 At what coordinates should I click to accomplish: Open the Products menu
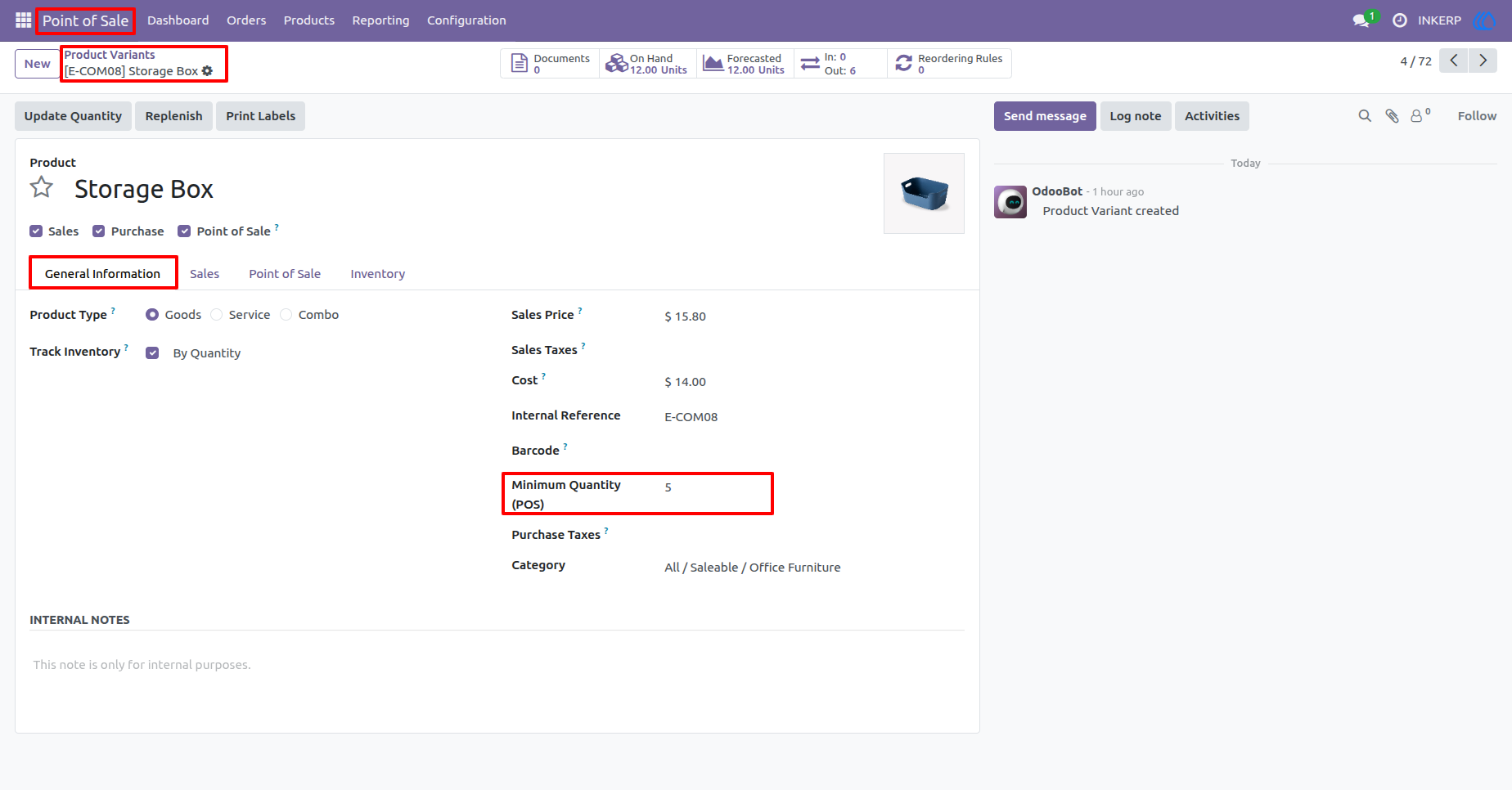[309, 20]
